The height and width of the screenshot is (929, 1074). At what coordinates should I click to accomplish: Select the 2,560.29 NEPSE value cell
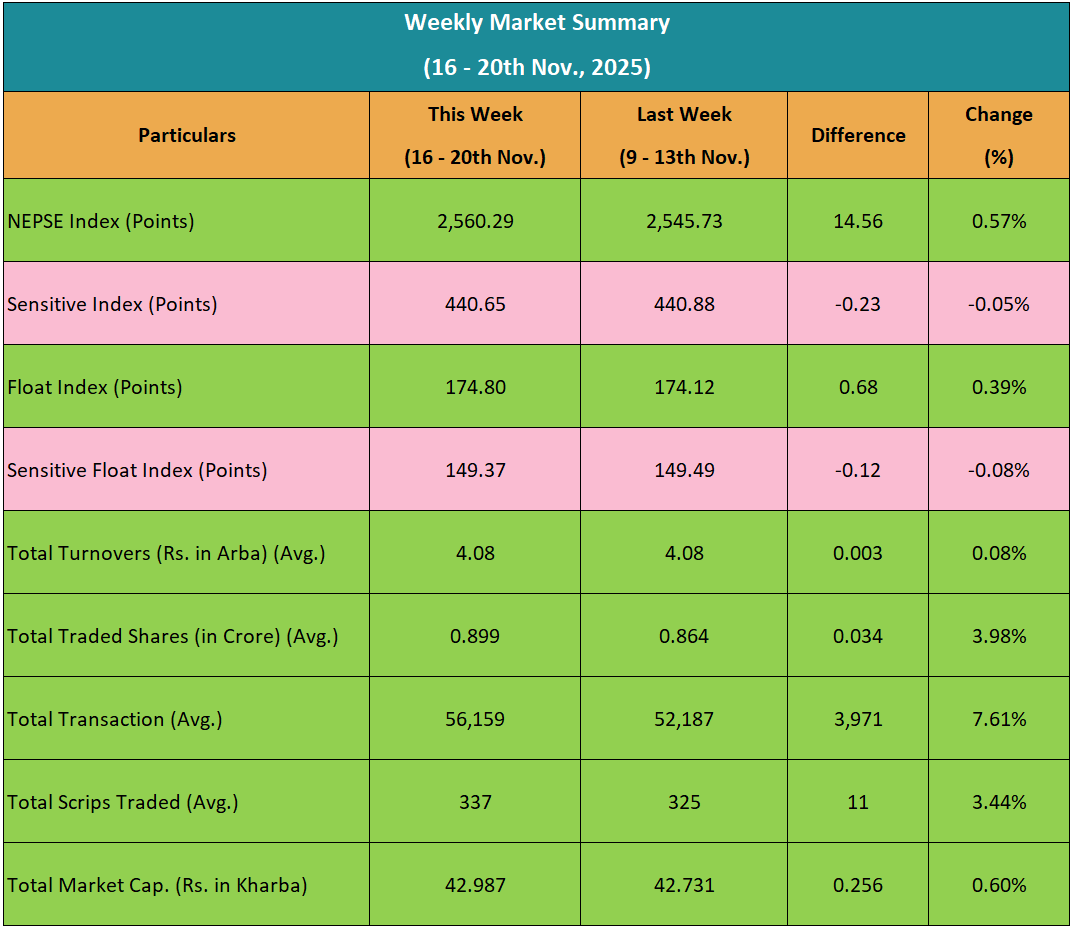tap(475, 221)
